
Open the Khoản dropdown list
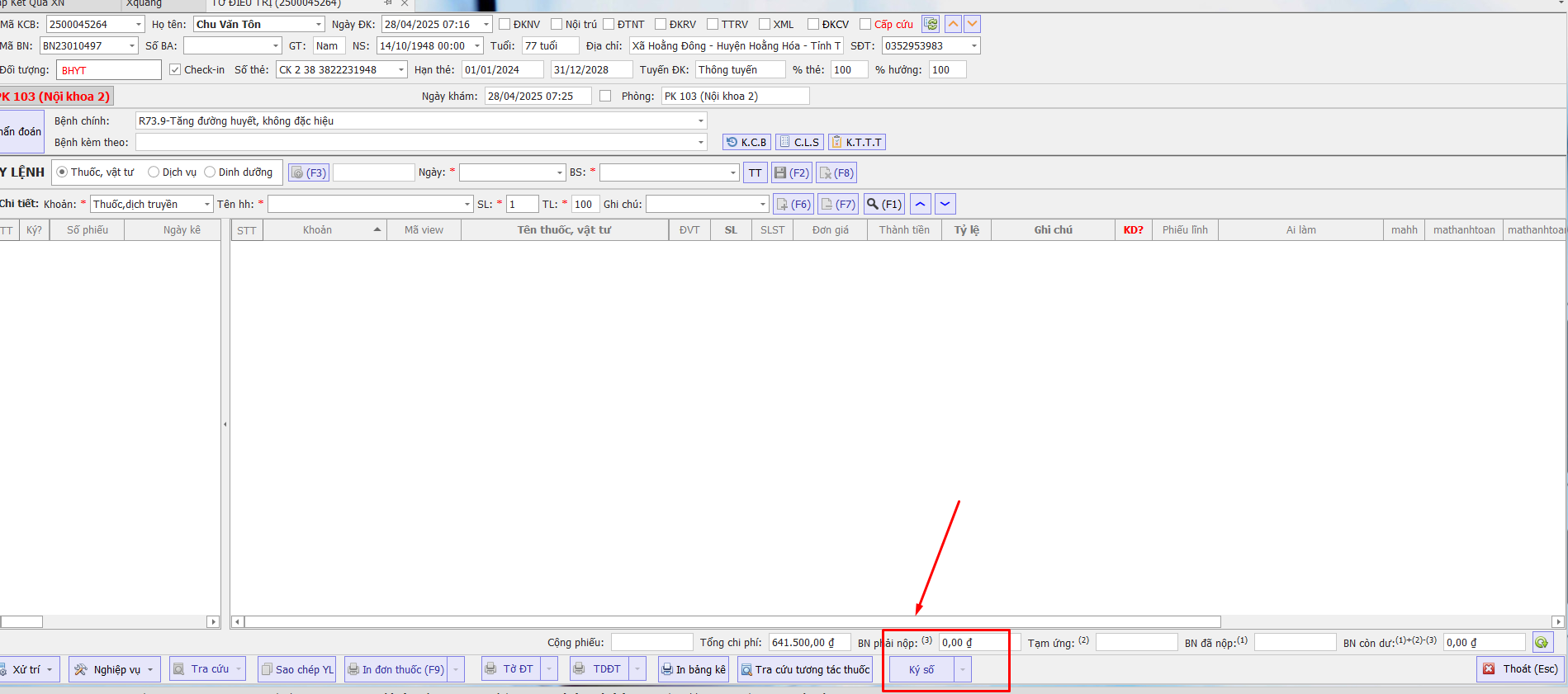[x=206, y=204]
